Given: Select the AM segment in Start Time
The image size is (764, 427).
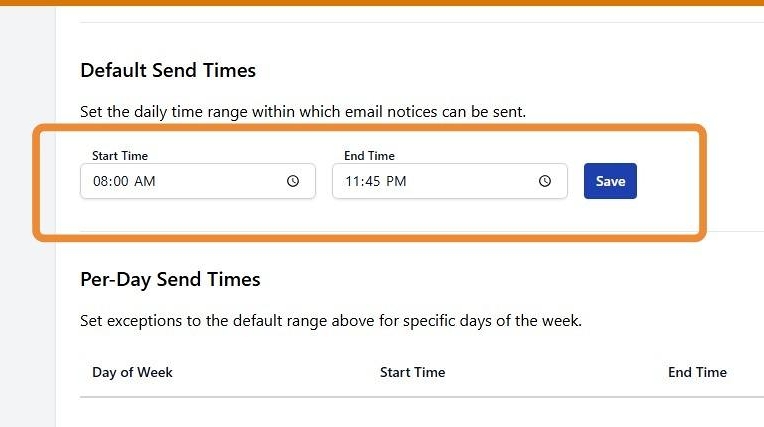Looking at the screenshot, I should pyautogui.click(x=145, y=182).
